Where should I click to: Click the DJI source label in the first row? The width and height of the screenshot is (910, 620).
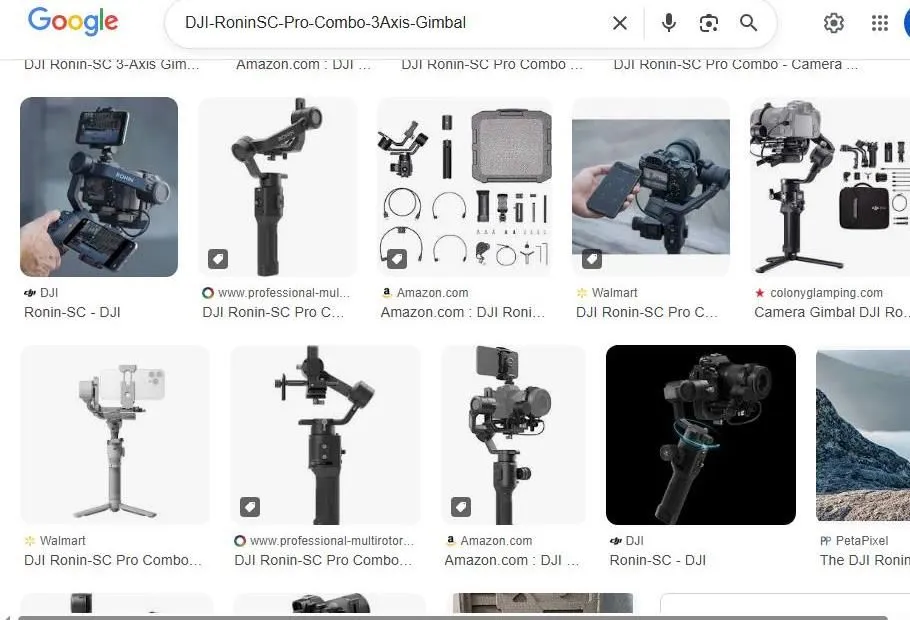(x=41, y=293)
